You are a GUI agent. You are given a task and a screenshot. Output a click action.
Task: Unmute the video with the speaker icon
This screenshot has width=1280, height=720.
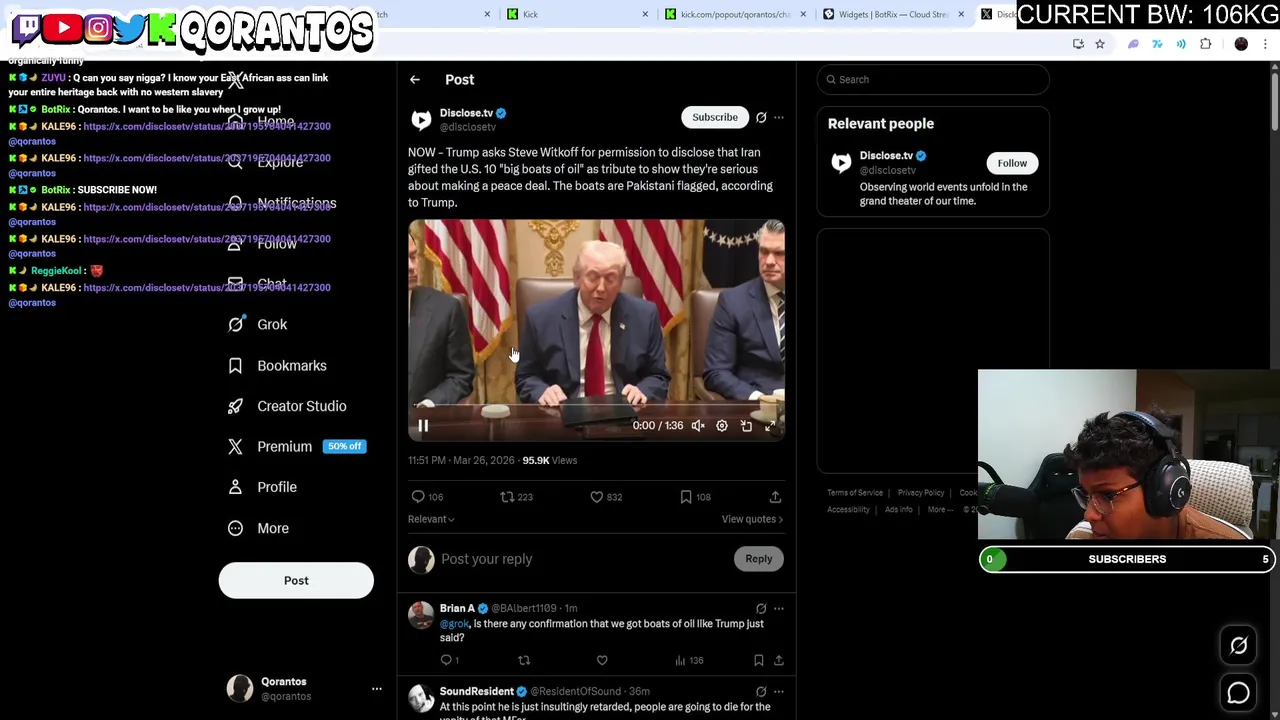(x=698, y=426)
